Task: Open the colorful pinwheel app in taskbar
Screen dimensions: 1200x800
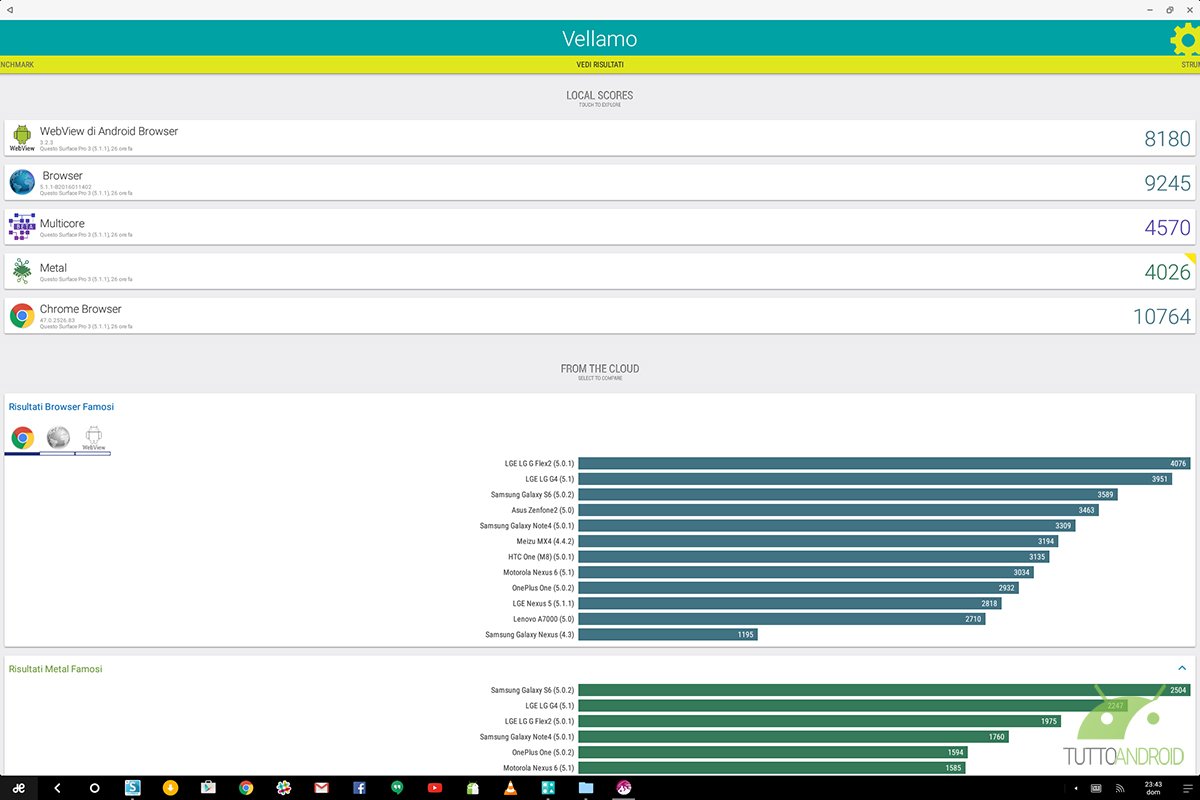Action: pyautogui.click(x=284, y=788)
